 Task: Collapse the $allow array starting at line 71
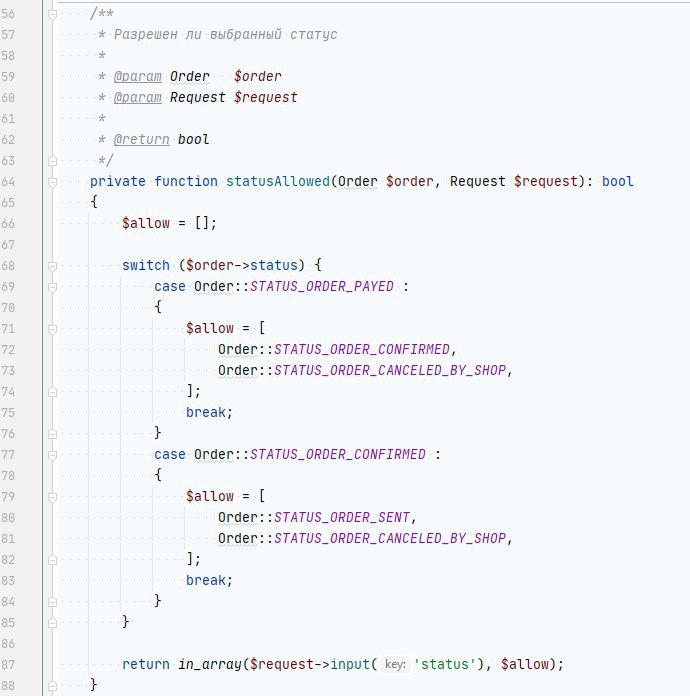(52, 329)
